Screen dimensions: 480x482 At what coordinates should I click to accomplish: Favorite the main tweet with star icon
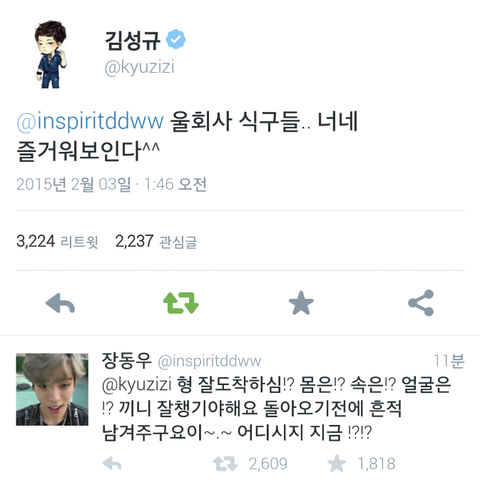[301, 303]
